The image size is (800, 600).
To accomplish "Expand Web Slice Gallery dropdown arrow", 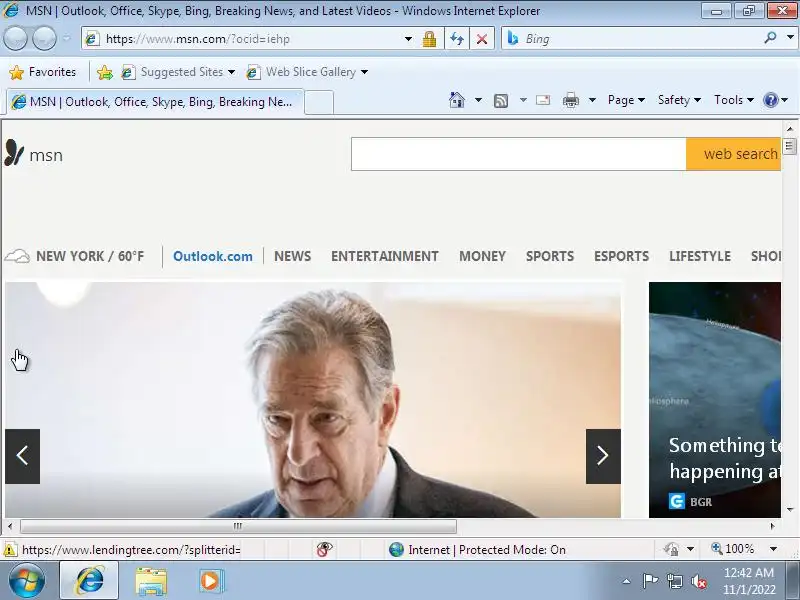I will coord(364,72).
